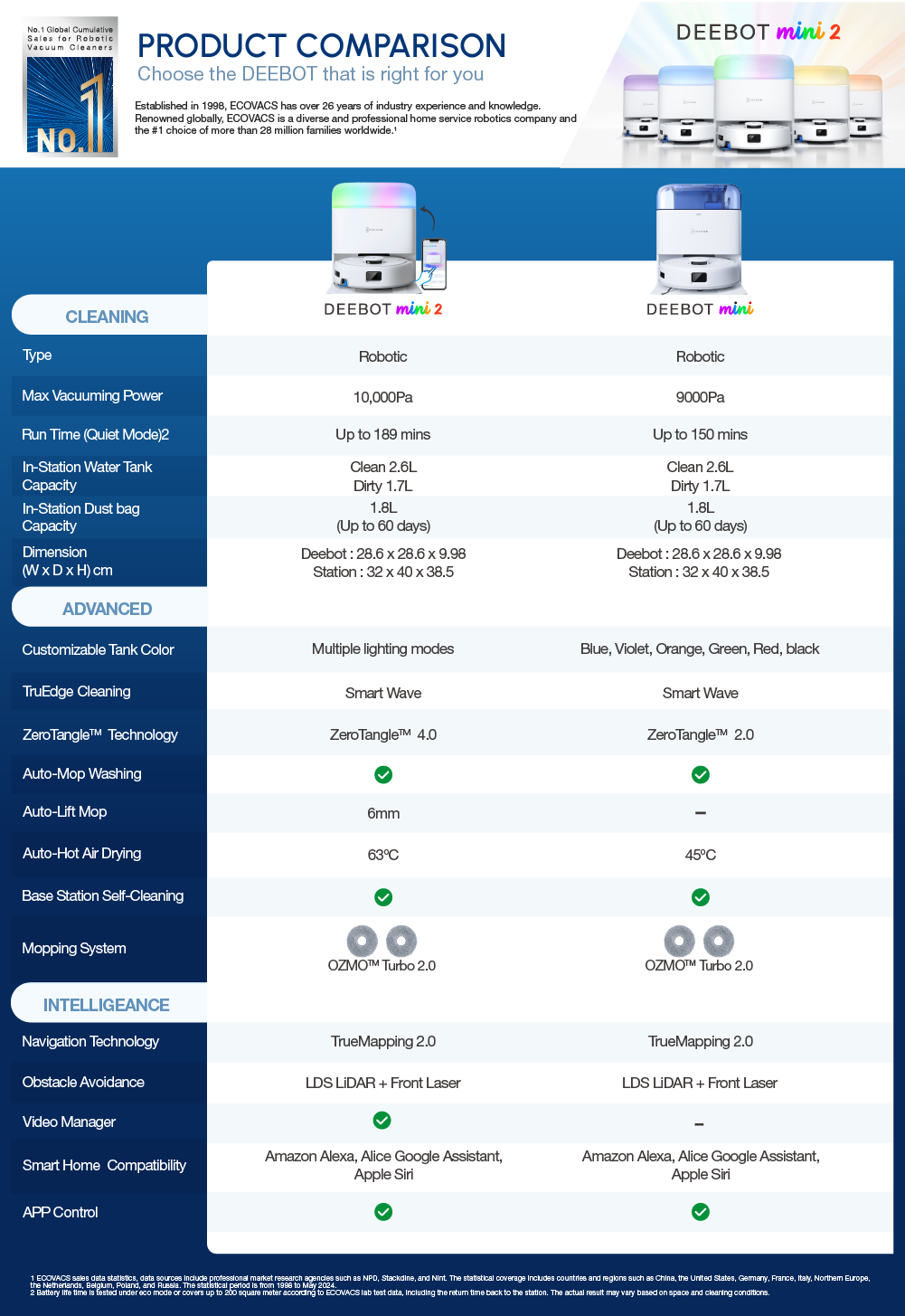Image resolution: width=905 pixels, height=1316 pixels.
Task: Click the DEEBOT mini 2 logo in the top banner
Action: [x=759, y=32]
